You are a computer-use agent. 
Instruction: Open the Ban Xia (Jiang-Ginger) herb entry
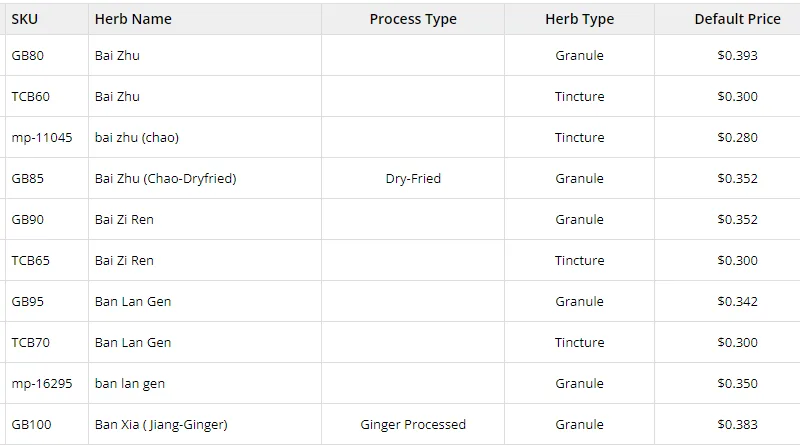(161, 425)
